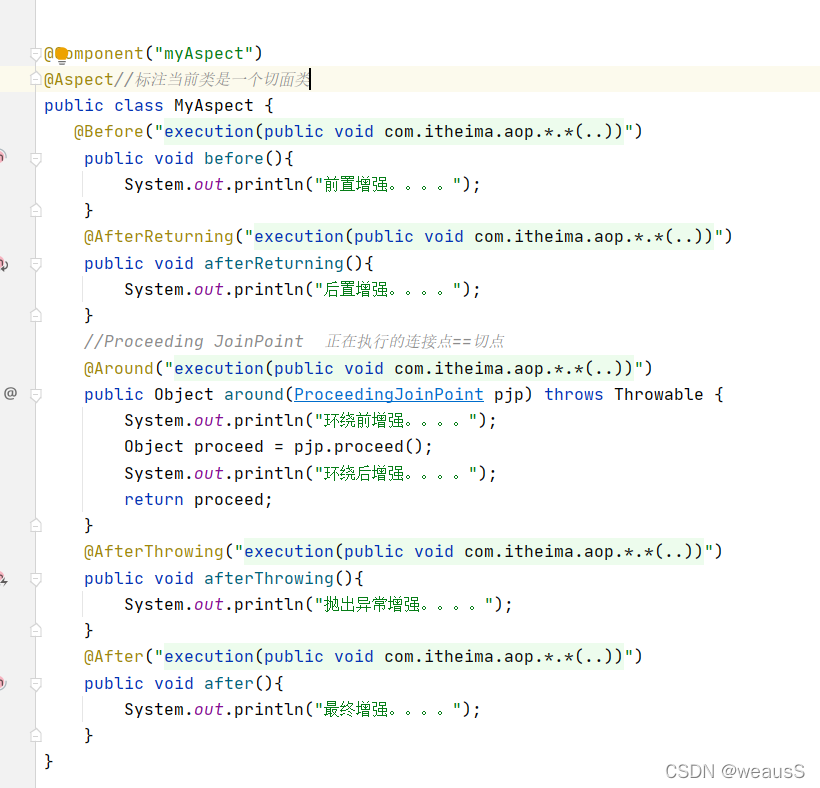Click the string "环绕前增强。。。。"
Image resolution: width=820 pixels, height=788 pixels.
[396, 420]
